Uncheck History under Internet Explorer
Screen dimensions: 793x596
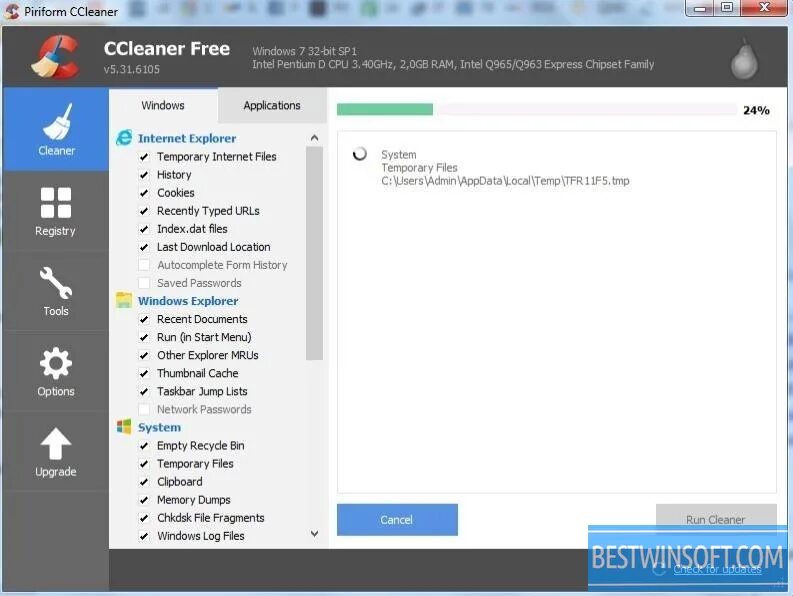click(144, 175)
